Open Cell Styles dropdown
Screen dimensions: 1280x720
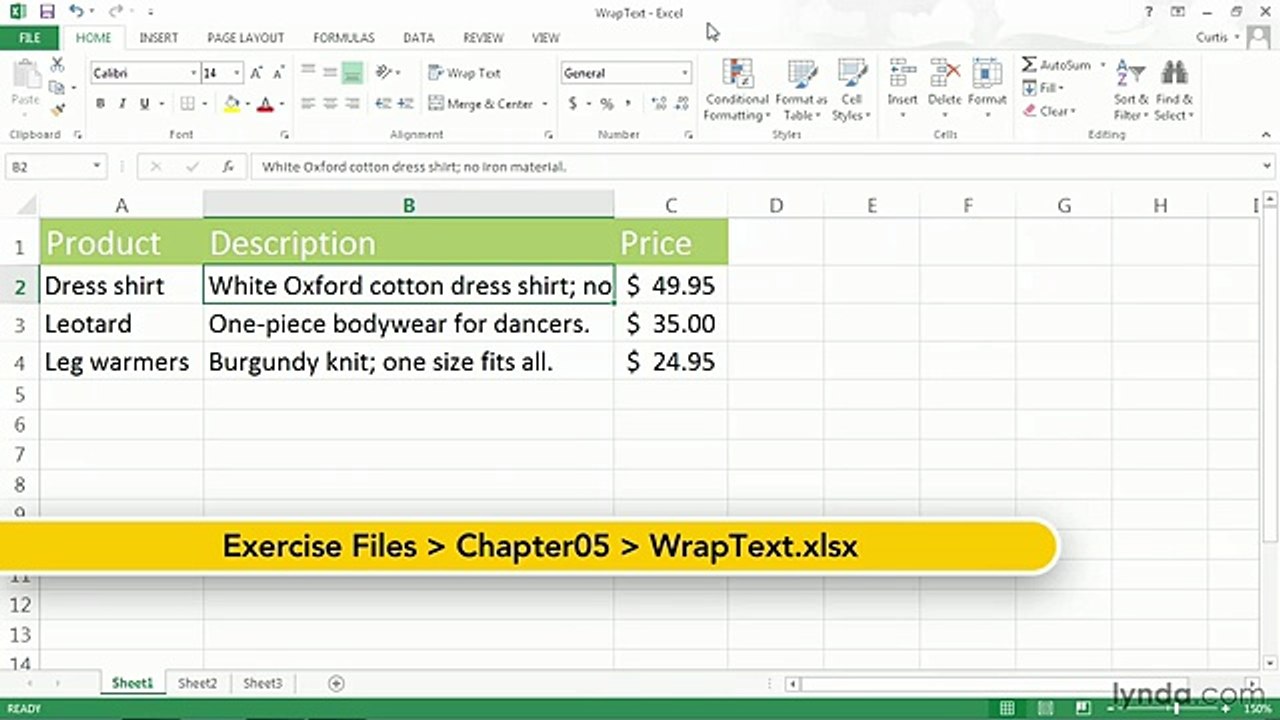pyautogui.click(x=852, y=89)
